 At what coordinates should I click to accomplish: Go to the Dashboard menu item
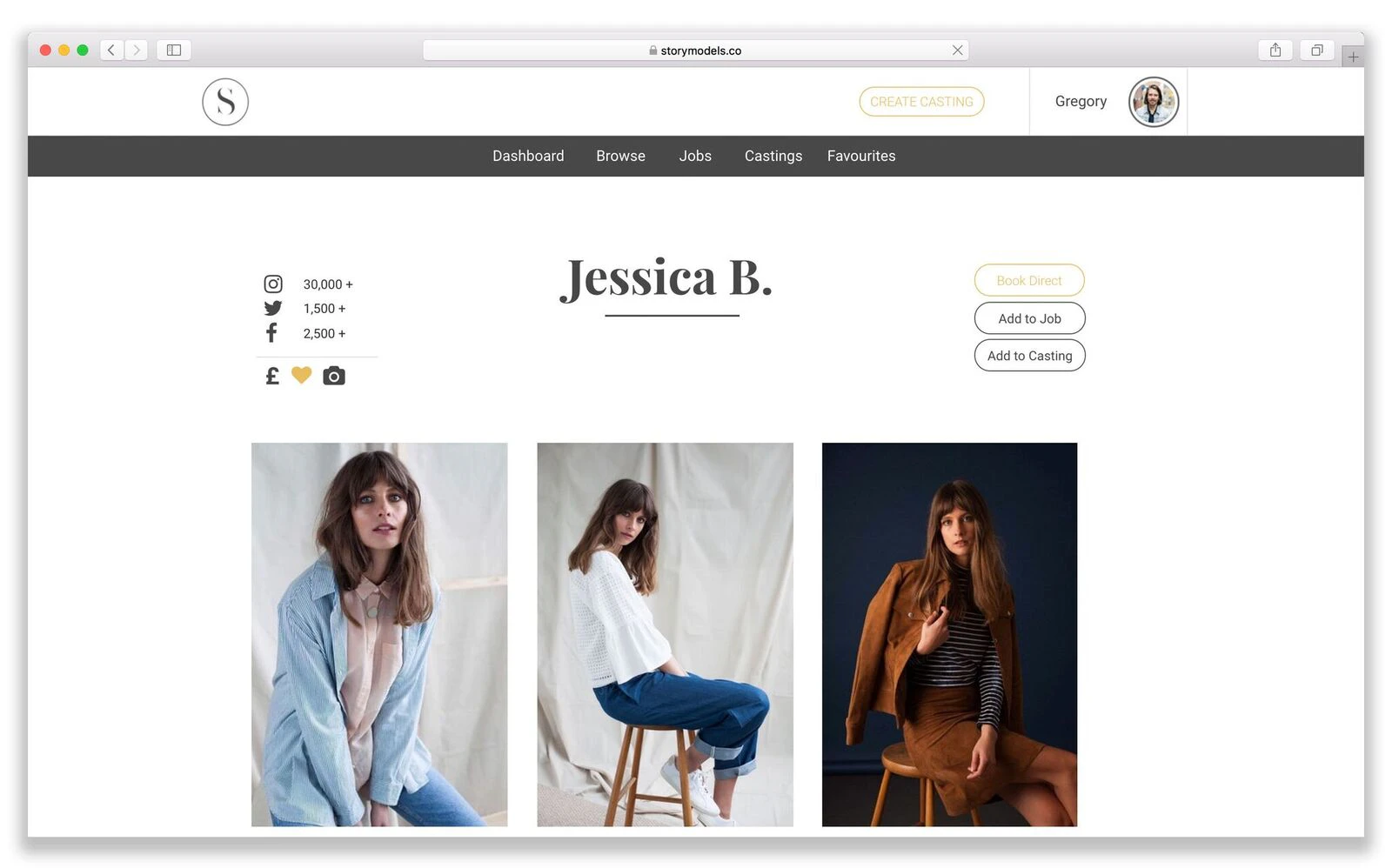[528, 156]
